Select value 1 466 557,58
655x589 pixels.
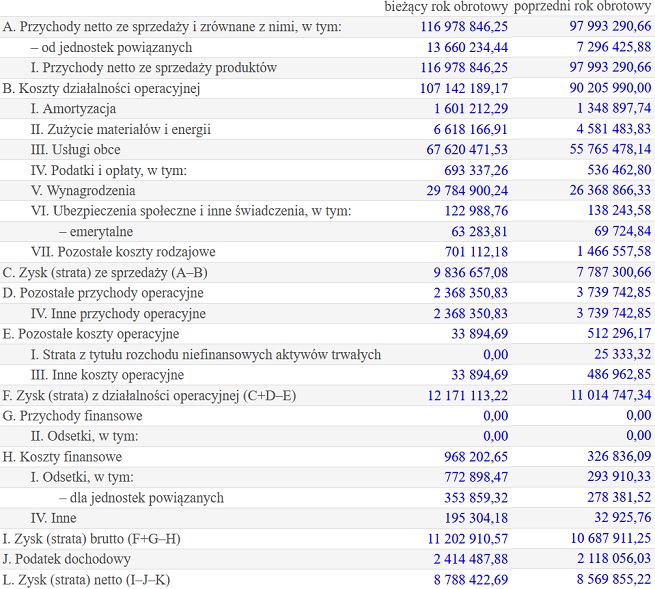coord(614,251)
